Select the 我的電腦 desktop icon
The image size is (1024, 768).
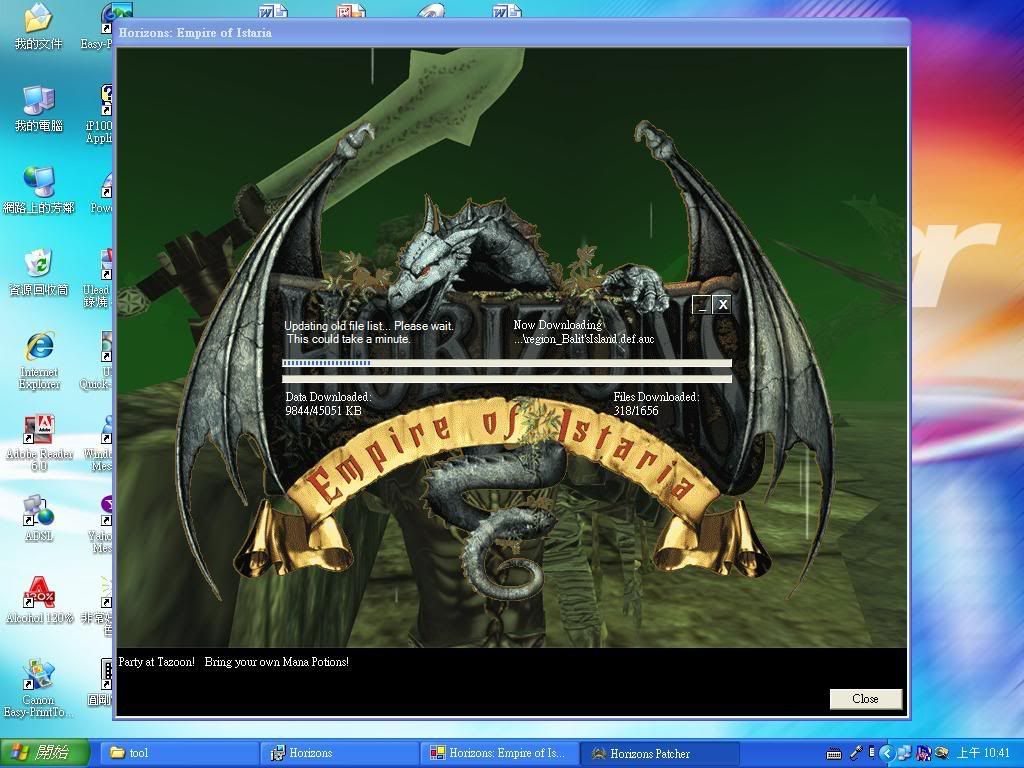click(x=38, y=108)
